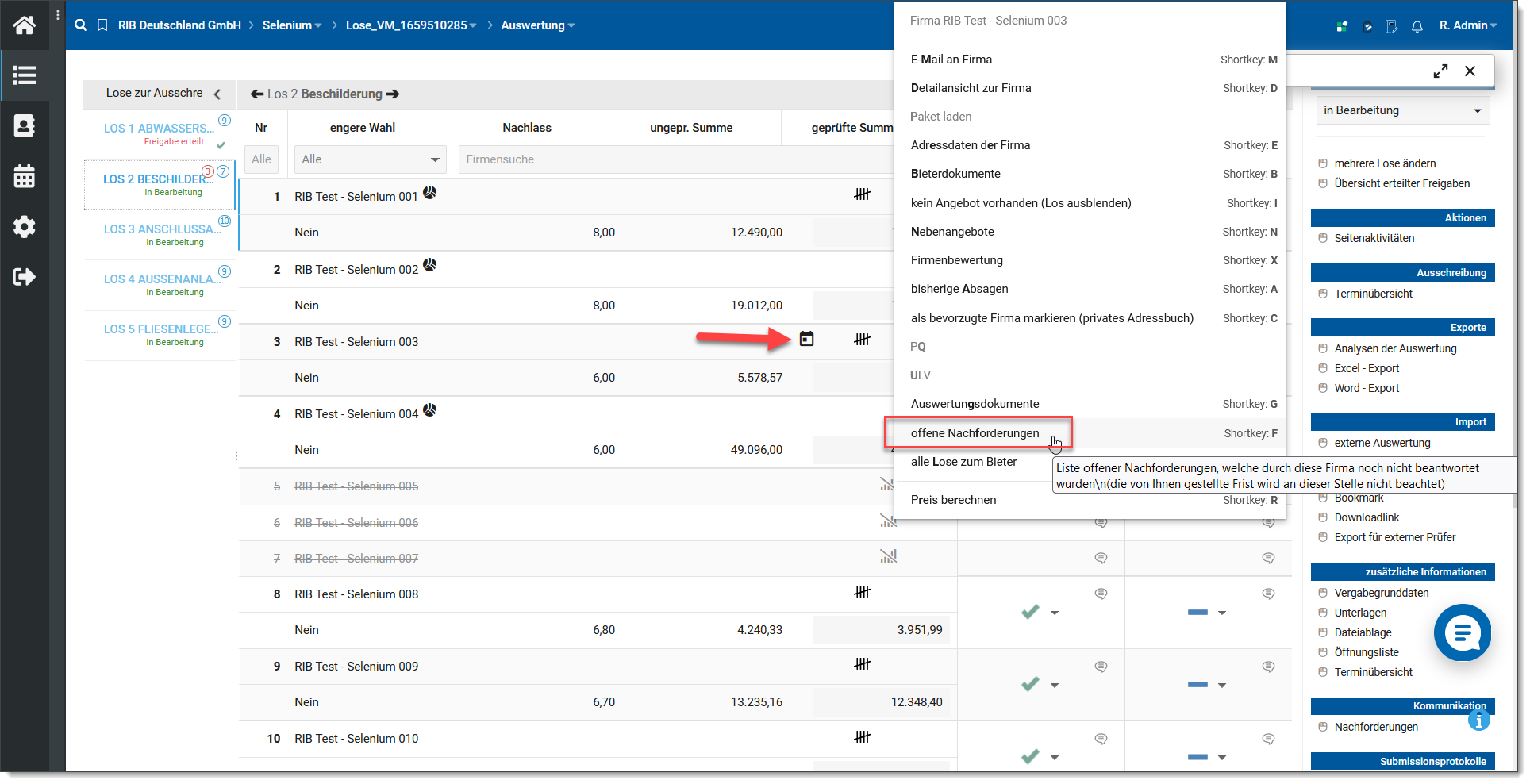Click the Nr 'Alle' filter field
This screenshot has height=784, width=1530.
point(262,159)
